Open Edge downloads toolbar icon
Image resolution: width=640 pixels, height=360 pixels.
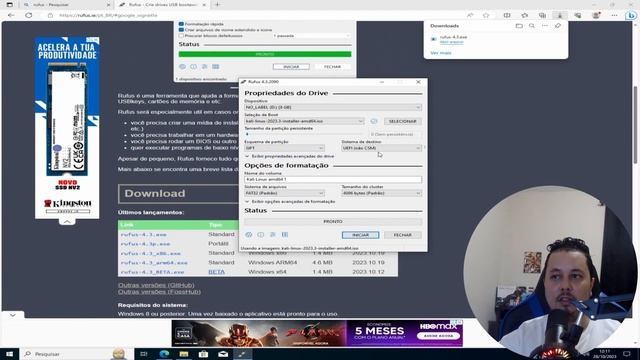(560, 15)
